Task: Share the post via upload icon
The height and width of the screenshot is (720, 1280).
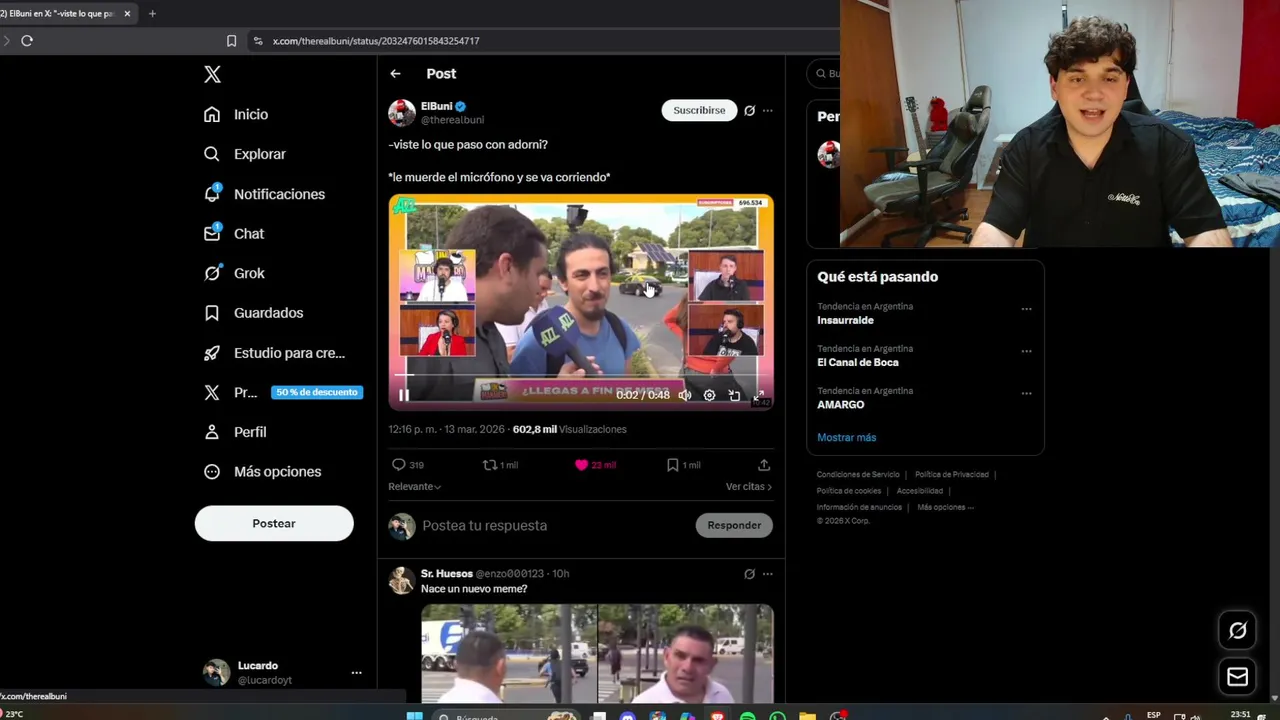Action: [x=764, y=465]
